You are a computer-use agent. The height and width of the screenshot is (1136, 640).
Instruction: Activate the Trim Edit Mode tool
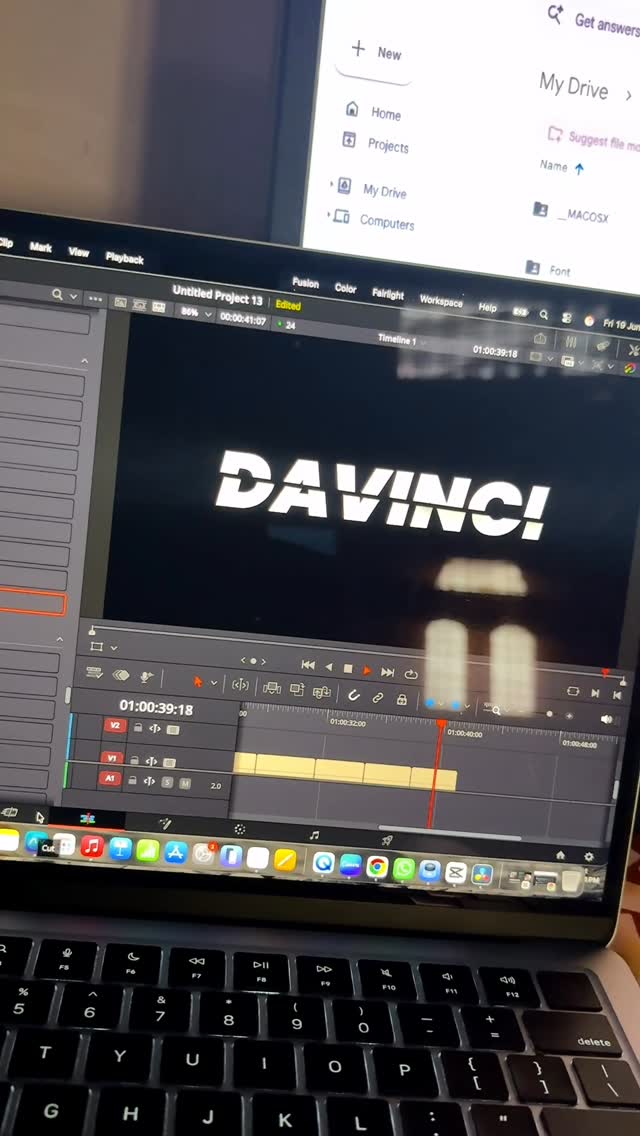coord(241,685)
